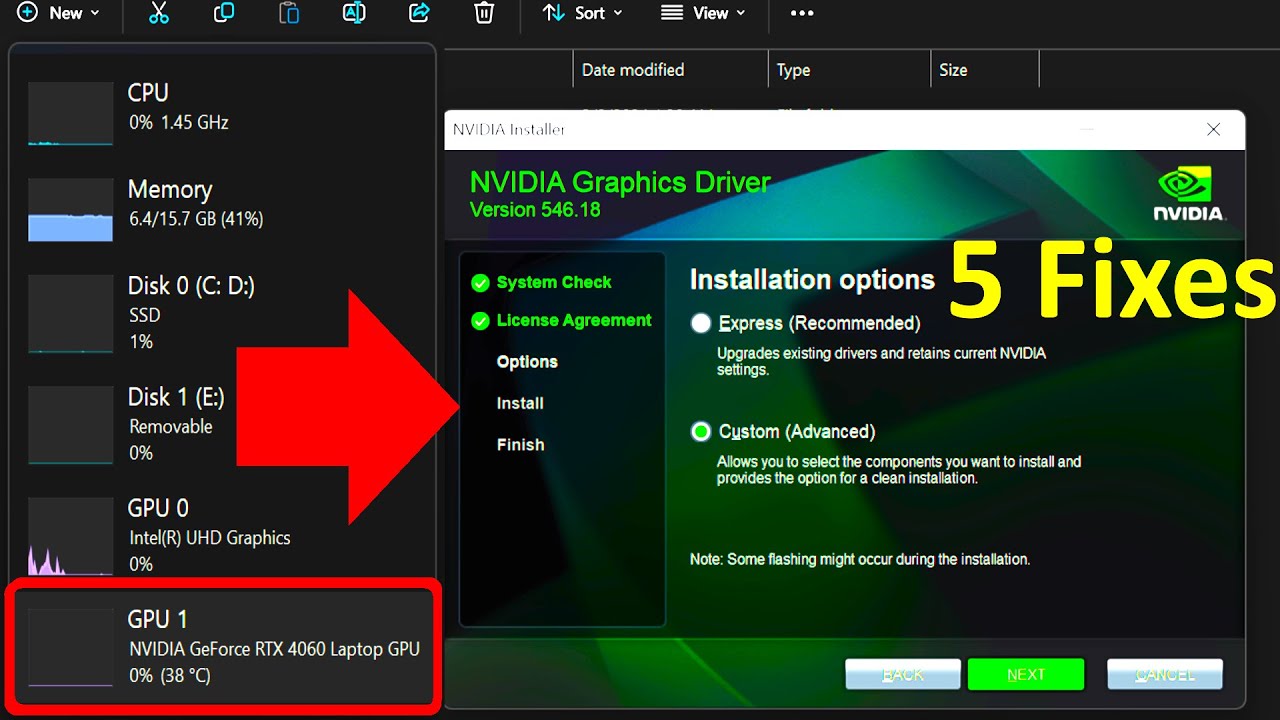This screenshot has height=720, width=1280.
Task: Click the CPU usage graph thumbnail
Action: 70,114
